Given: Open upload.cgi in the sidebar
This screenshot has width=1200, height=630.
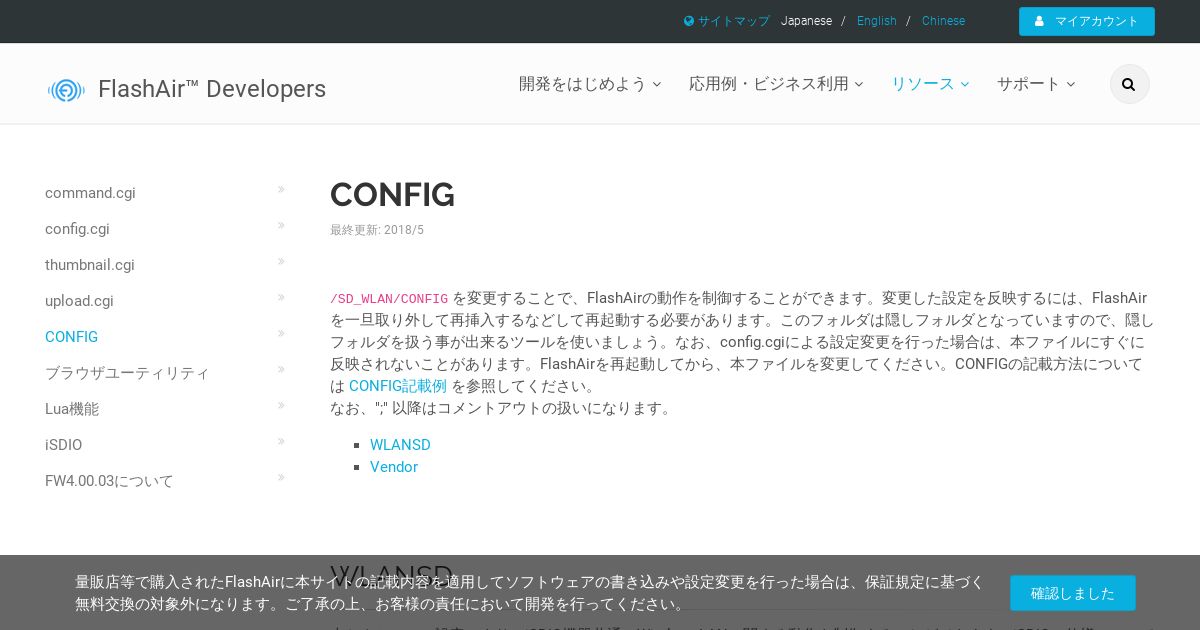Looking at the screenshot, I should click(x=79, y=301).
